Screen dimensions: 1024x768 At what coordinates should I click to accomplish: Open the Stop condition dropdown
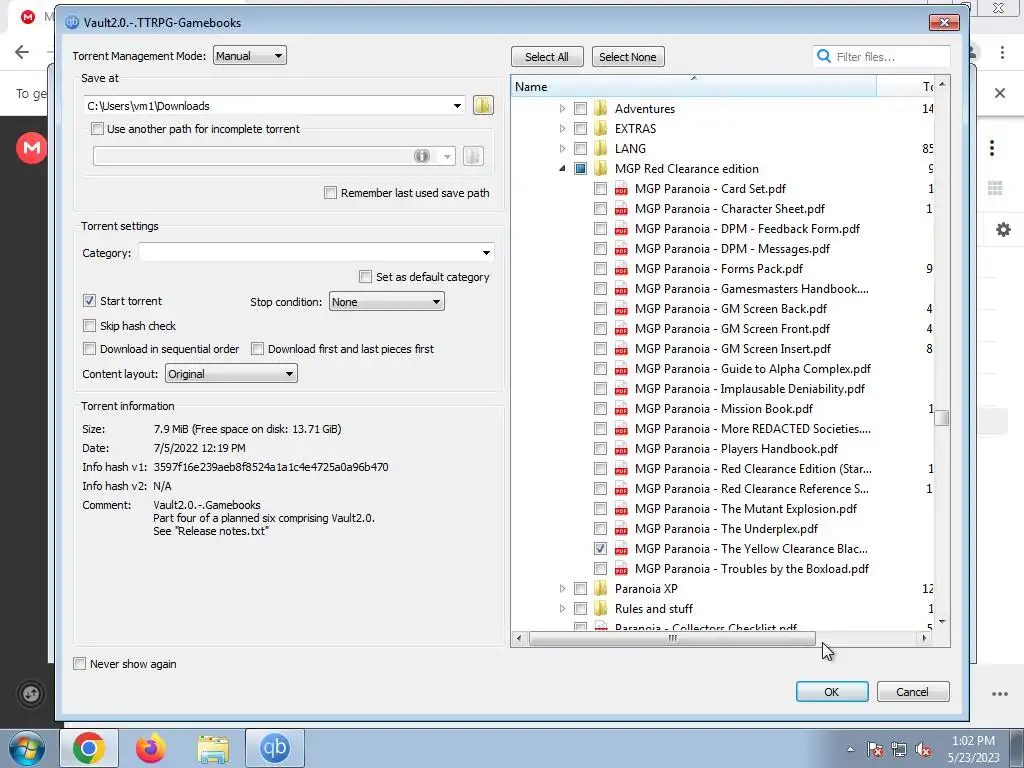(387, 302)
